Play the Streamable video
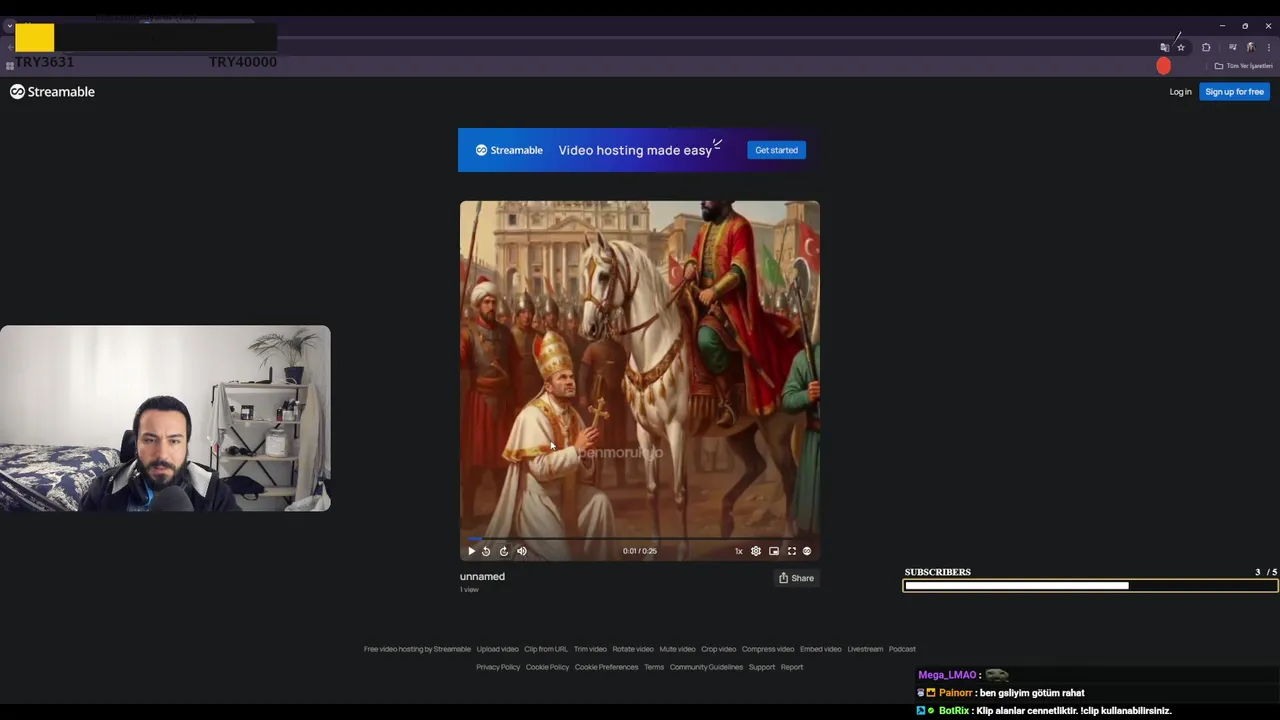The width and height of the screenshot is (1280, 720). [x=471, y=551]
